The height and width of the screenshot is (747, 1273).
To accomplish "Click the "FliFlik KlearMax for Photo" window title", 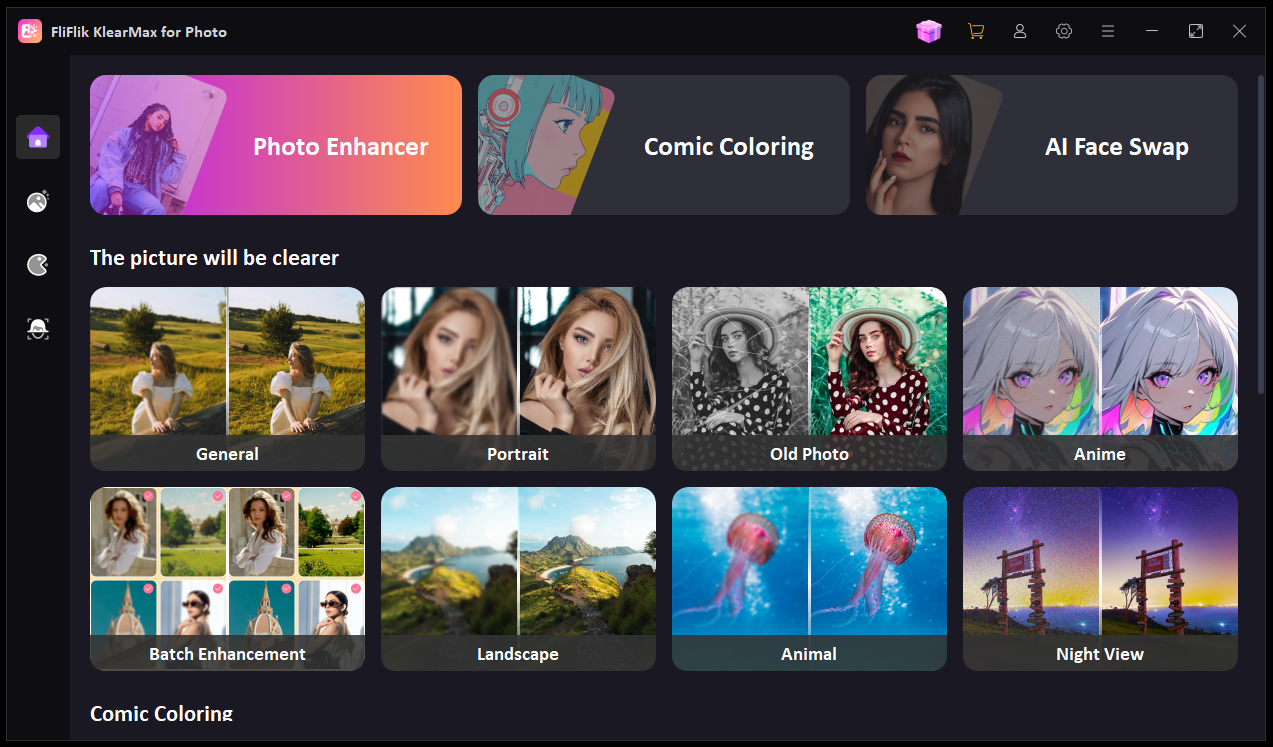I will 139,32.
